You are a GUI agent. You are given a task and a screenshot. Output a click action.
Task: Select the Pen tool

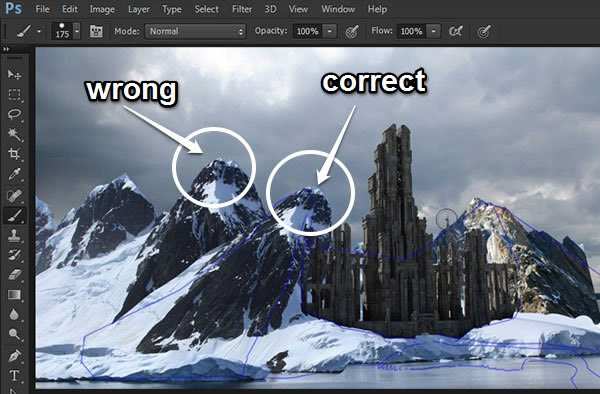(x=14, y=356)
